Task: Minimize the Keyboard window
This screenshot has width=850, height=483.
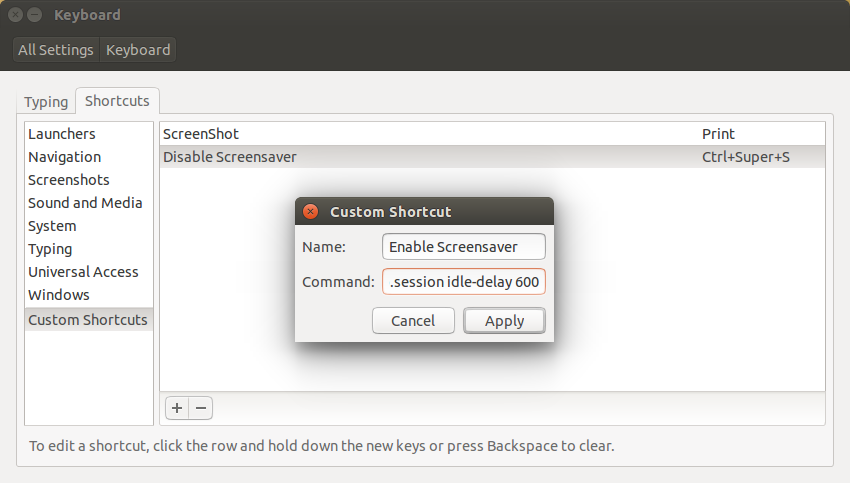Action: 35,15
